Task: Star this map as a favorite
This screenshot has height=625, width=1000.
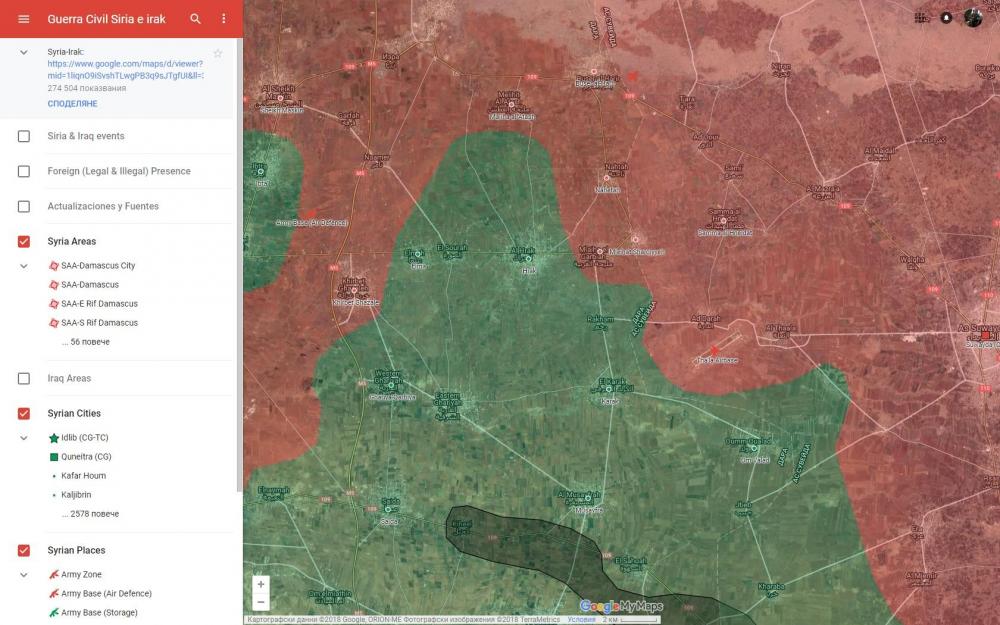Action: [x=218, y=53]
